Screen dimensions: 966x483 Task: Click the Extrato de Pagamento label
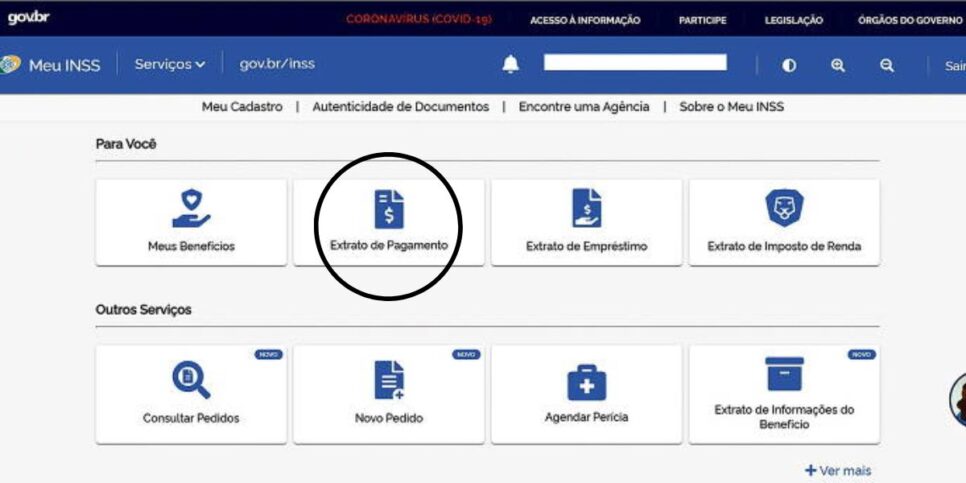[x=389, y=245]
